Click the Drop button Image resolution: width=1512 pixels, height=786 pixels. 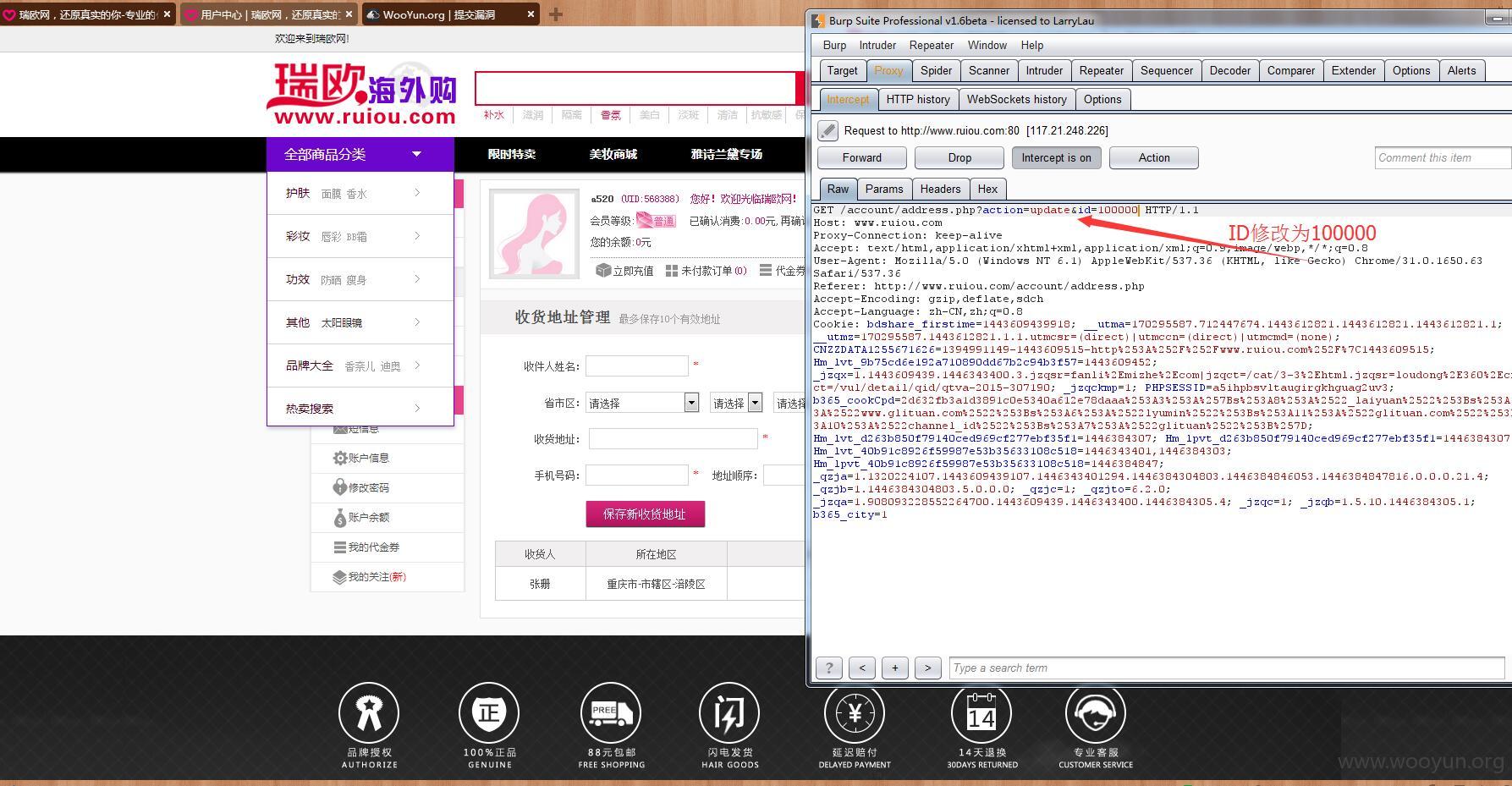point(959,158)
